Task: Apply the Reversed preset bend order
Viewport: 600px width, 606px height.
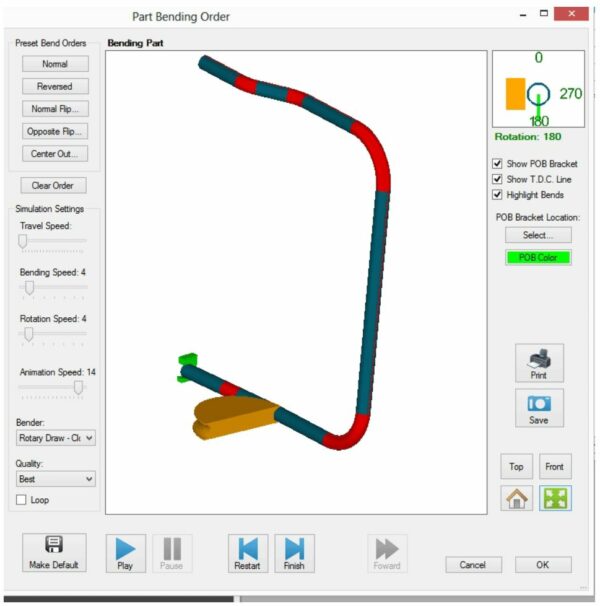Action: pyautogui.click(x=55, y=86)
